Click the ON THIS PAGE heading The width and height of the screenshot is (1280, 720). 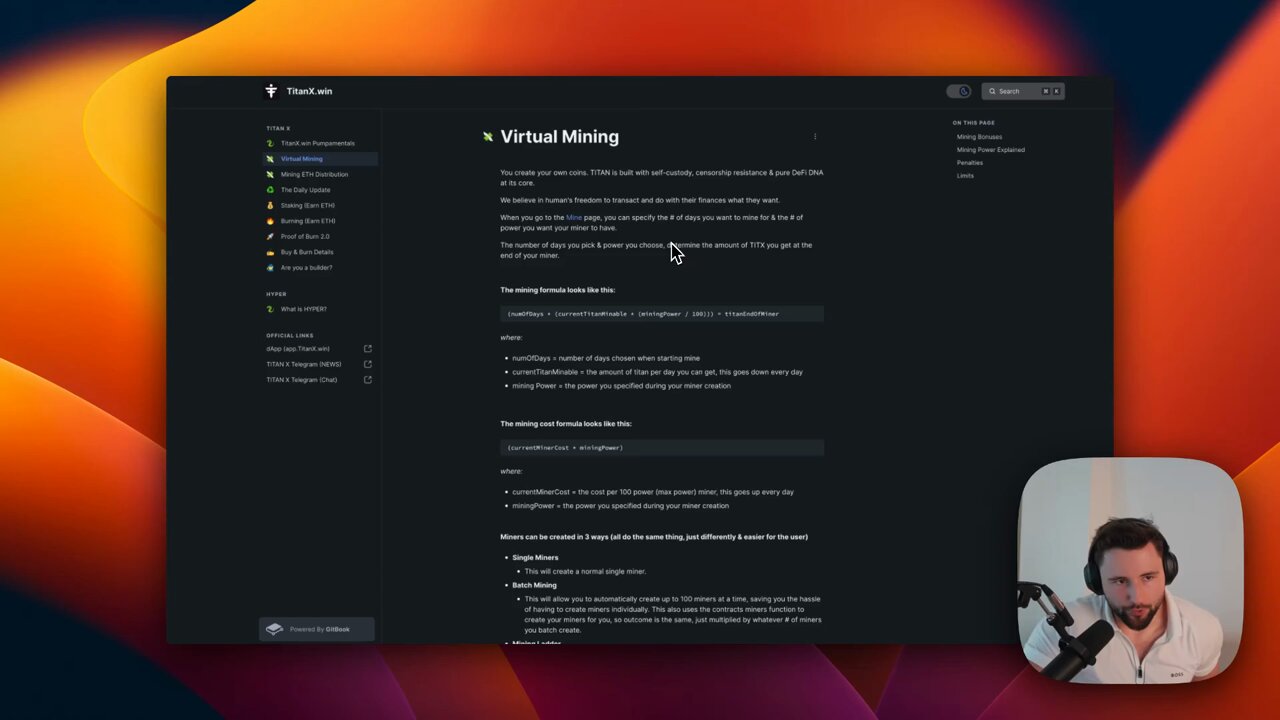pos(973,123)
